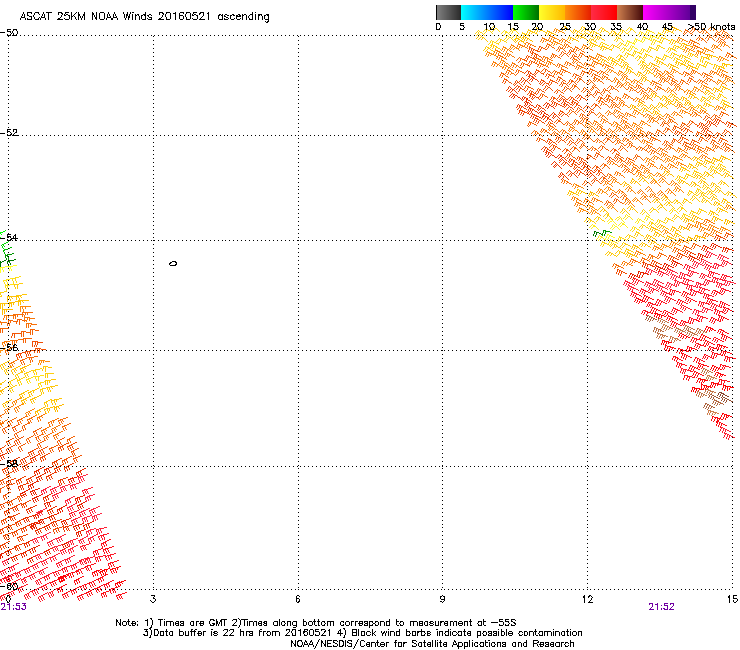Click the '25' legend tick label
This screenshot has width=740, height=650.
pos(565,27)
